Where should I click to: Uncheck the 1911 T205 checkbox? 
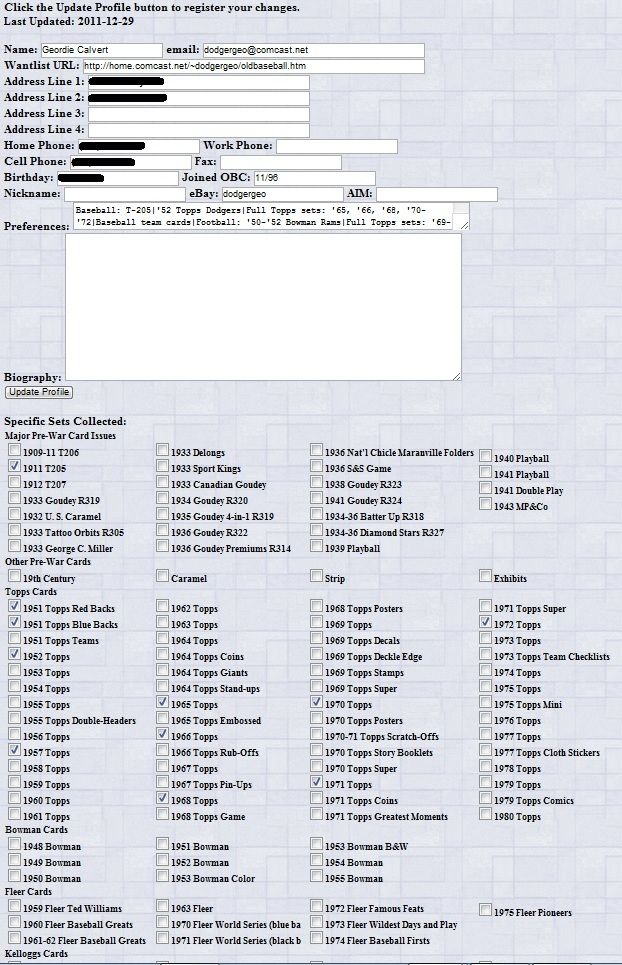(x=14, y=466)
